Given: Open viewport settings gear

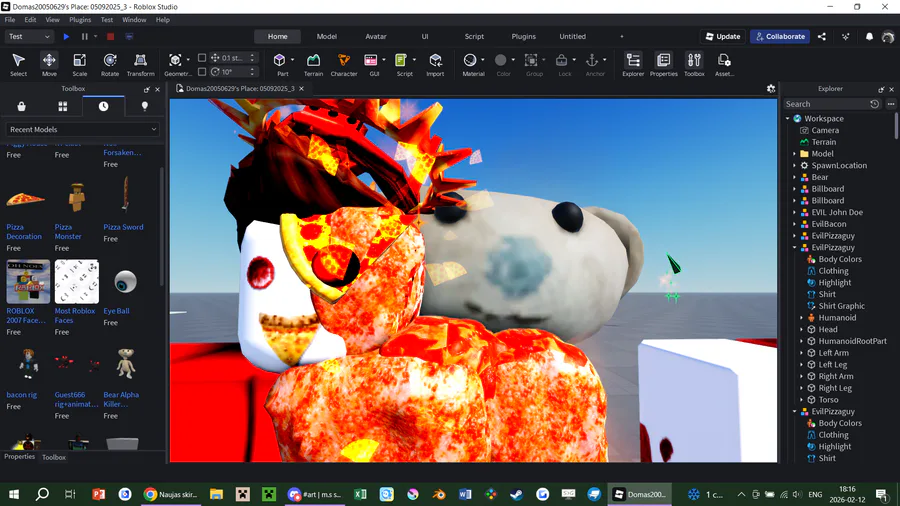Looking at the screenshot, I should pyautogui.click(x=771, y=88).
